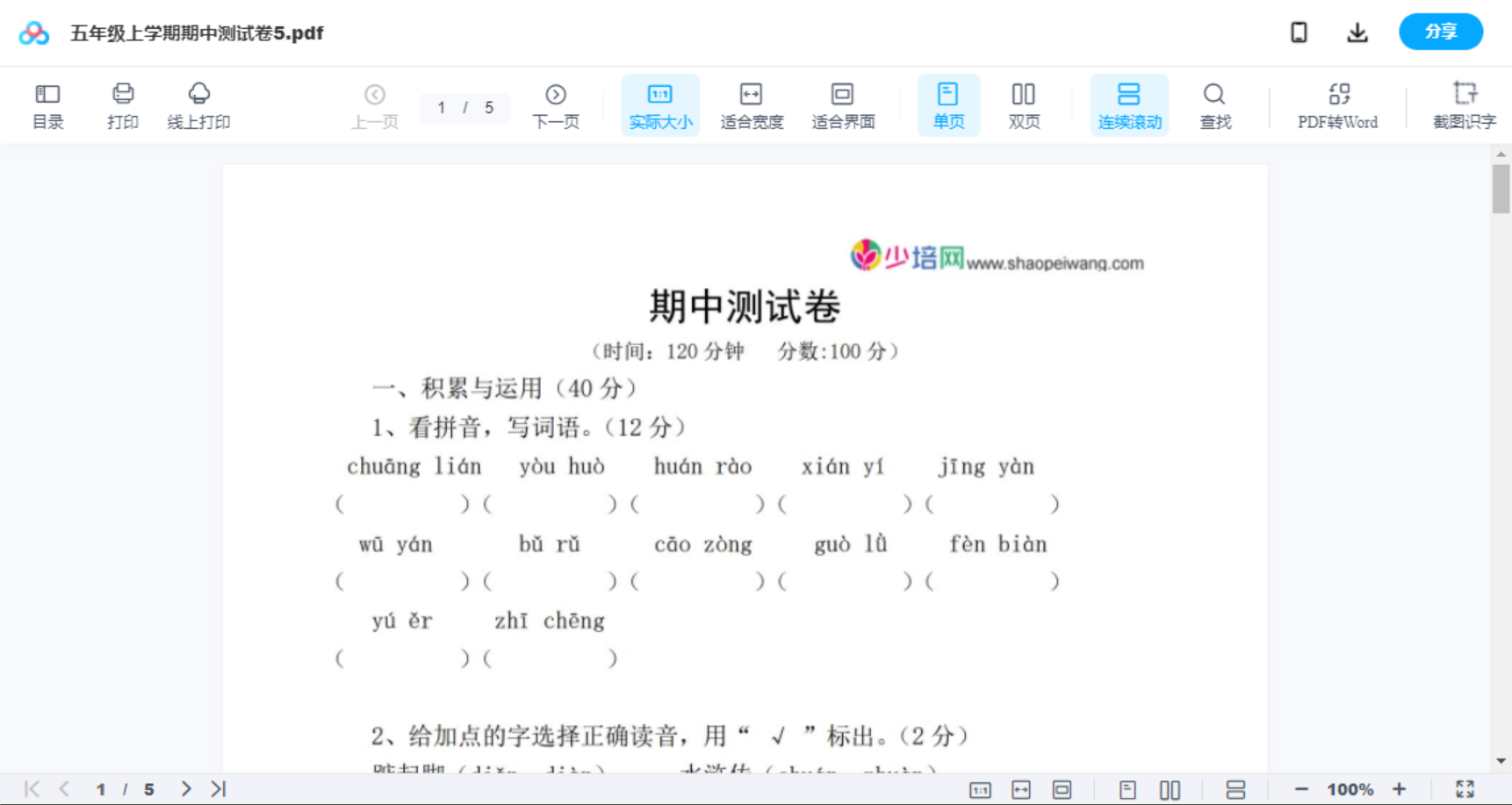The image size is (1512, 805).
Task: Open the 目录 table of contents panel
Action: click(x=47, y=104)
